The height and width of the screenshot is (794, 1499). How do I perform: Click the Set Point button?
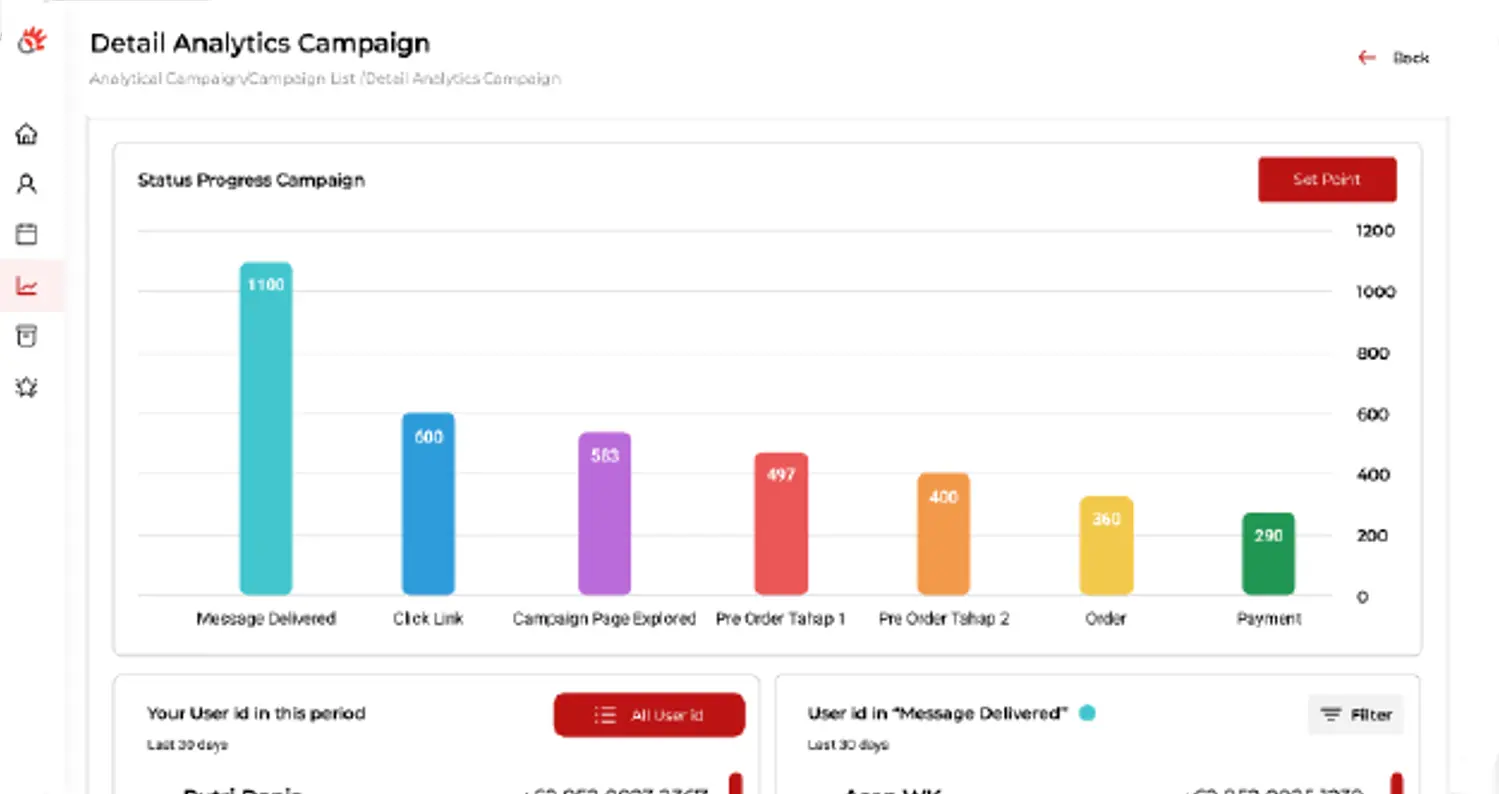(1327, 180)
